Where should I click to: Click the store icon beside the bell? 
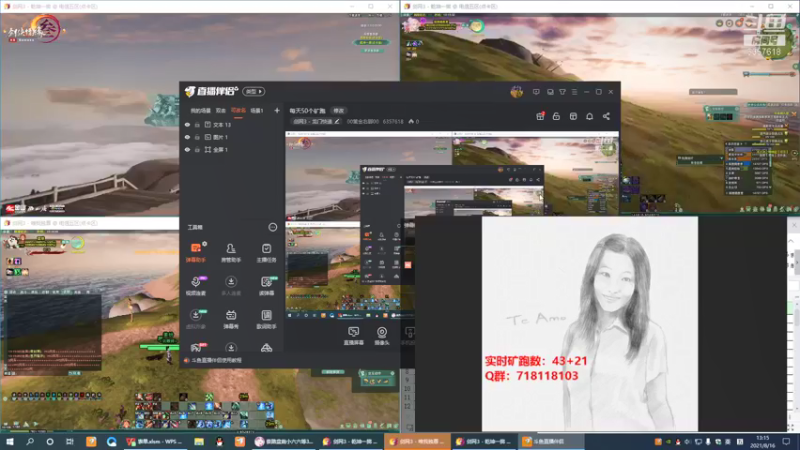coord(573,116)
